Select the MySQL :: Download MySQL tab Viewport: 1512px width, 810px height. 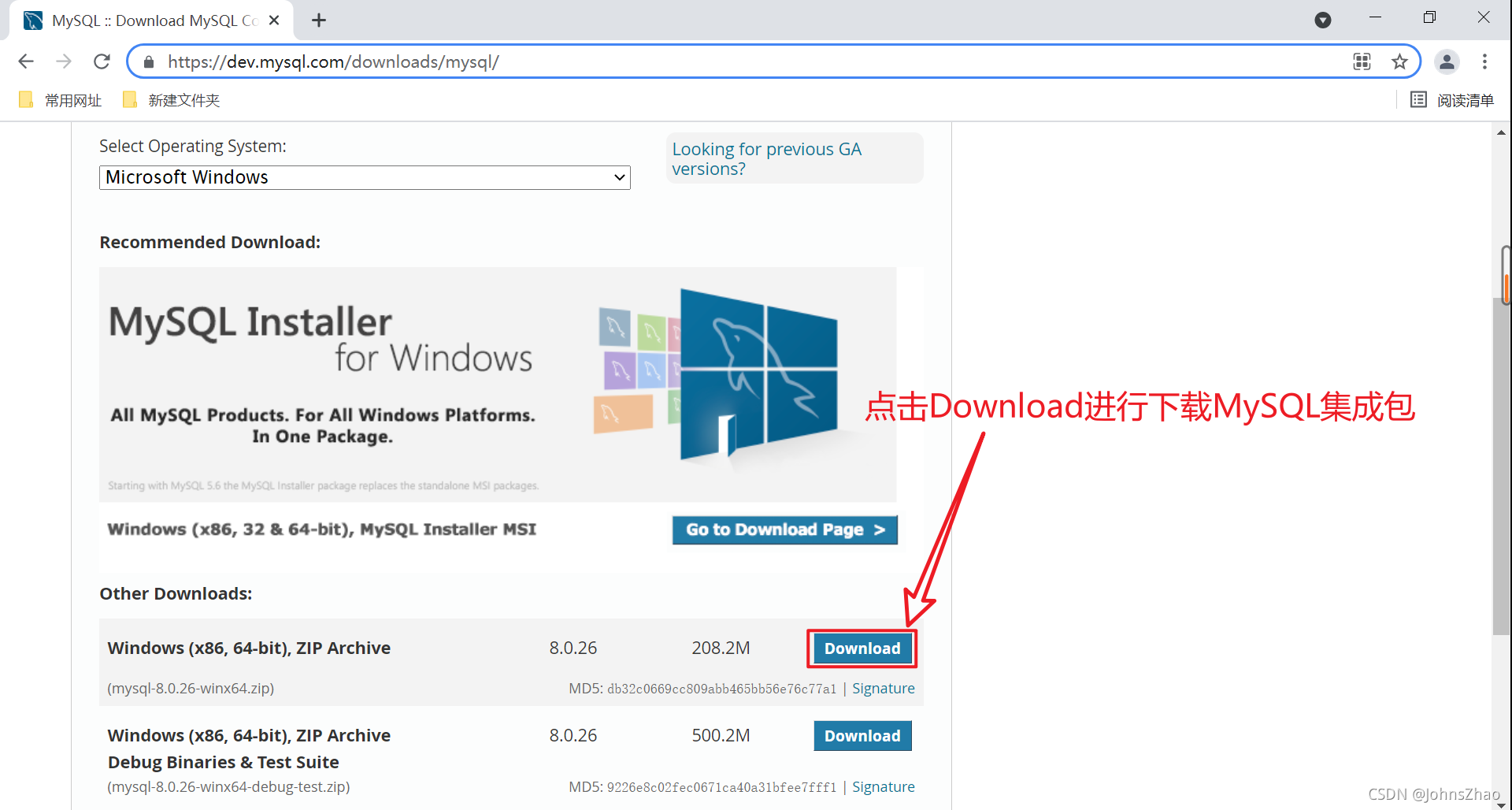pyautogui.click(x=150, y=20)
